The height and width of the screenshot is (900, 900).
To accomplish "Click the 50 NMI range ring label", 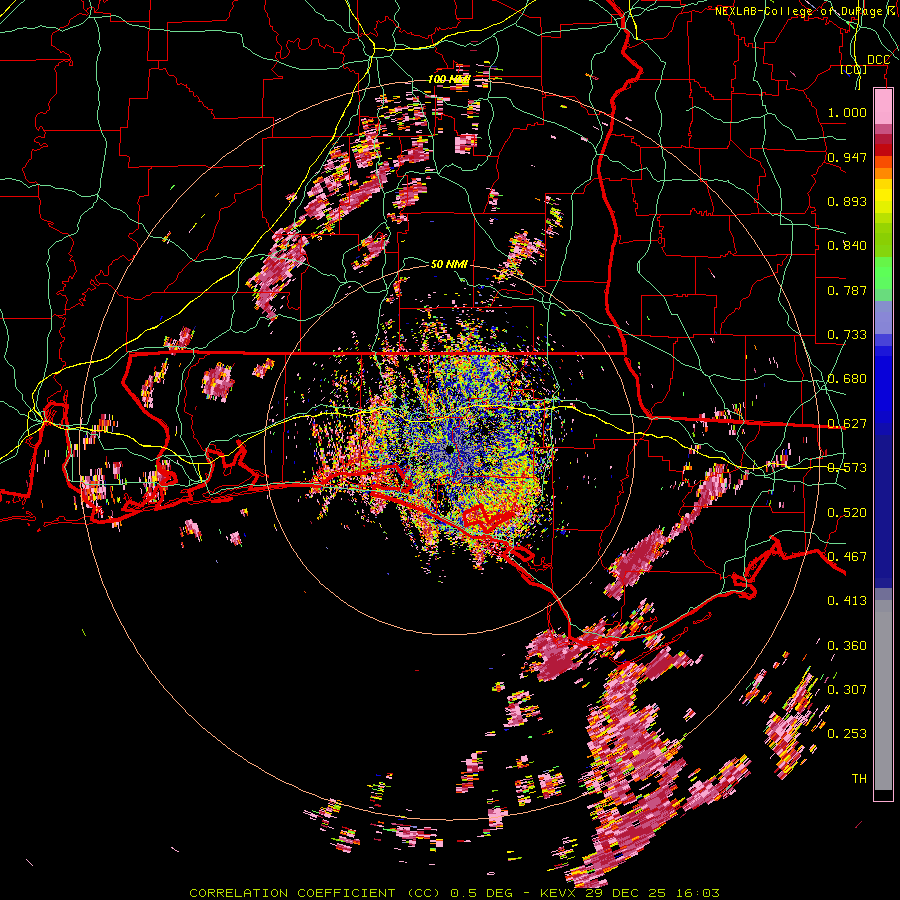I will point(449,264).
